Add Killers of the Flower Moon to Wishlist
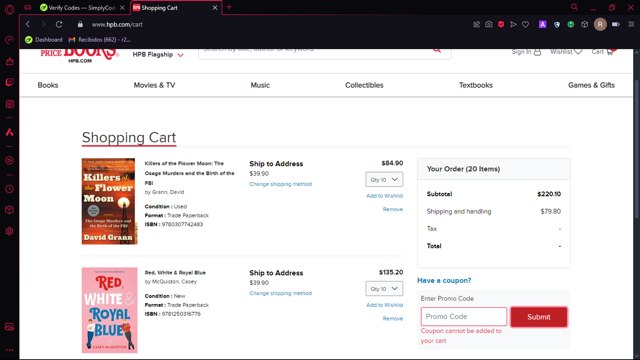Image resolution: width=640 pixels, height=360 pixels. coord(384,196)
